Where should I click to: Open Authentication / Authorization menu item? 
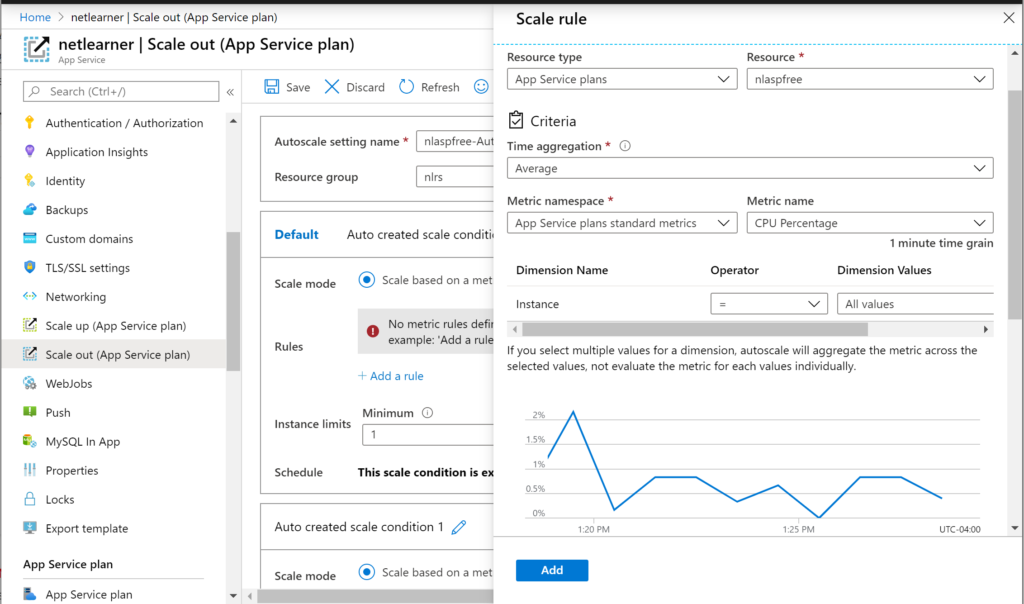click(x=124, y=123)
